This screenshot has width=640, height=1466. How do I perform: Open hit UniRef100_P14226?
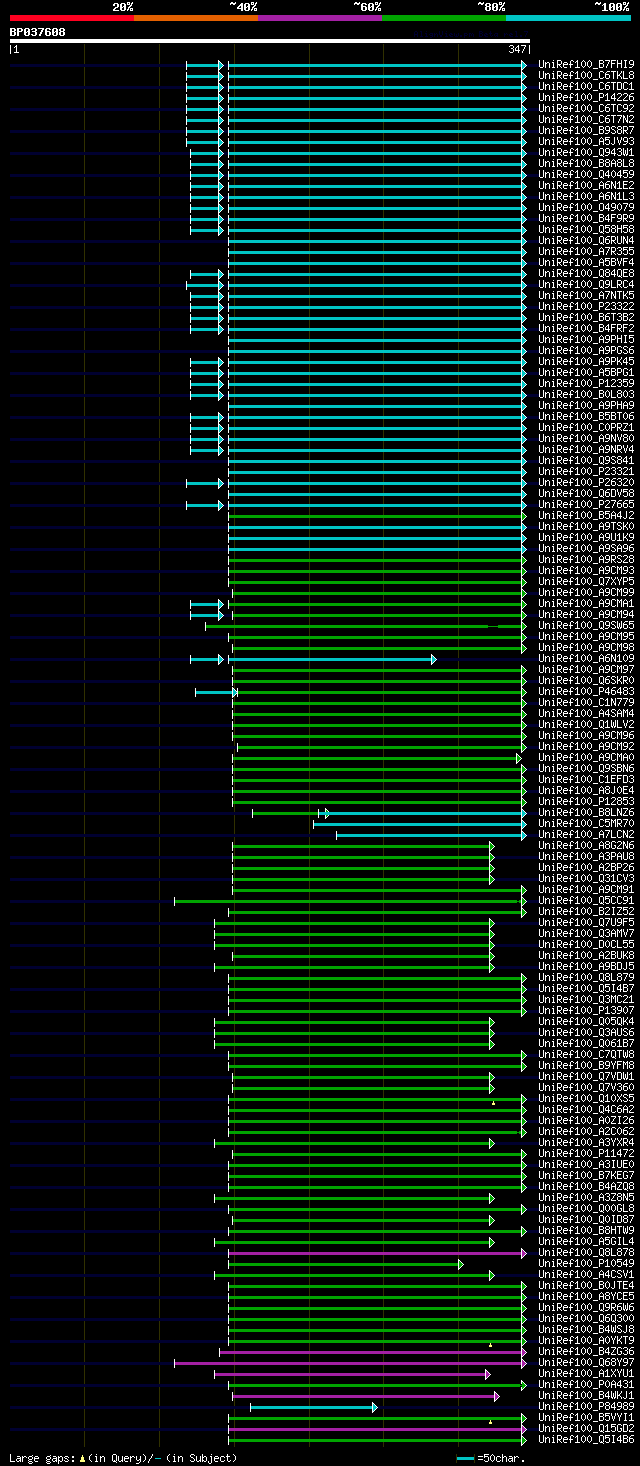[586, 97]
